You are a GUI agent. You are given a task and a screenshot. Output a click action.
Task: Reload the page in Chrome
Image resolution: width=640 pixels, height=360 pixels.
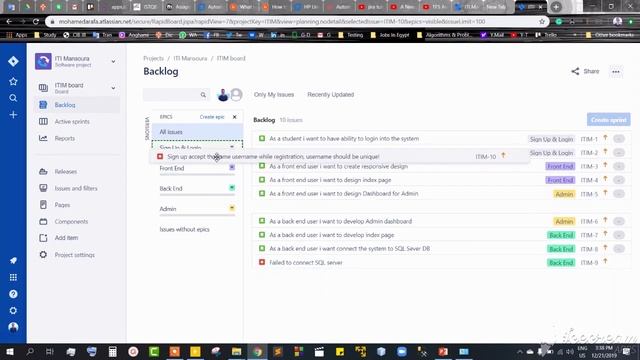click(36, 22)
